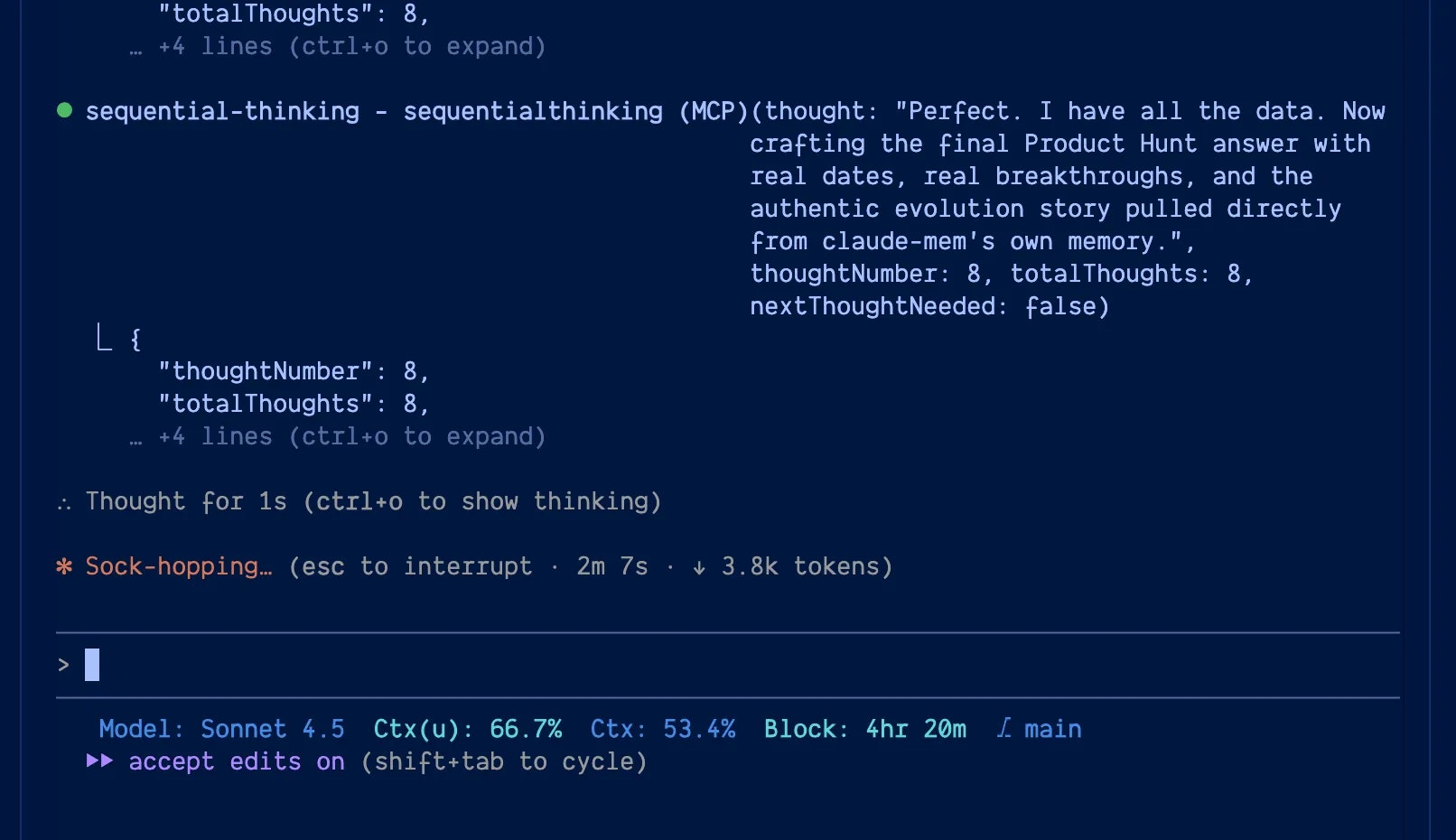The width and height of the screenshot is (1456, 840).
Task: Click the Ctx(u): 66.7% usage indicator
Action: pyautogui.click(x=467, y=729)
